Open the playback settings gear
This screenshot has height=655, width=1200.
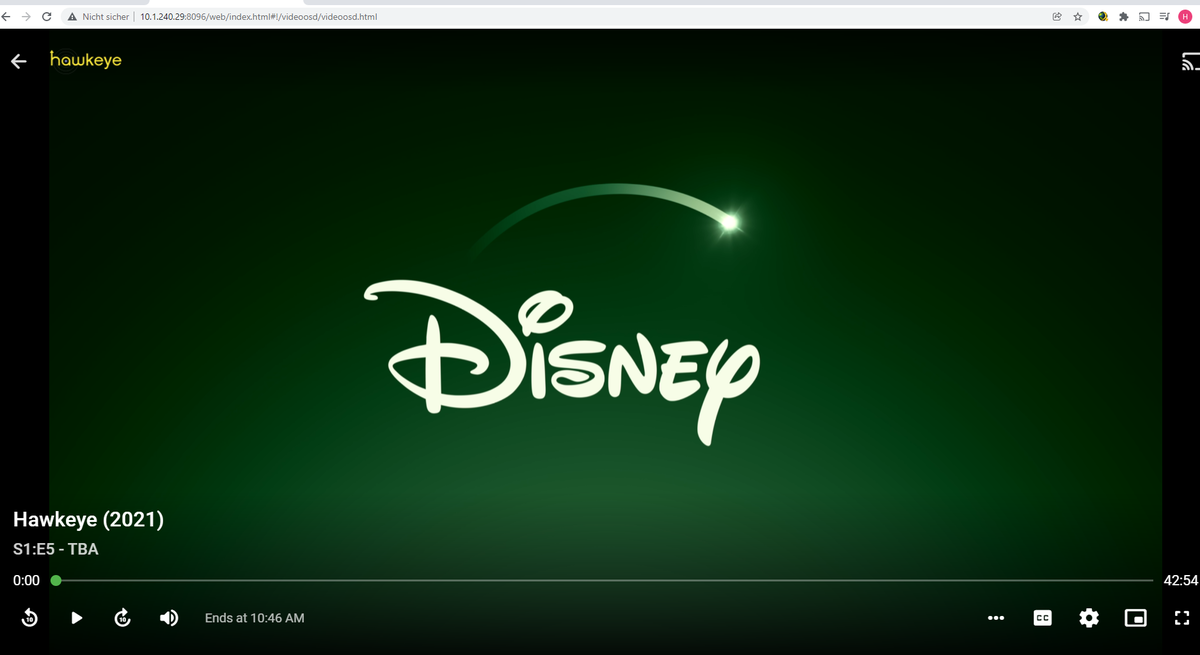[1088, 618]
